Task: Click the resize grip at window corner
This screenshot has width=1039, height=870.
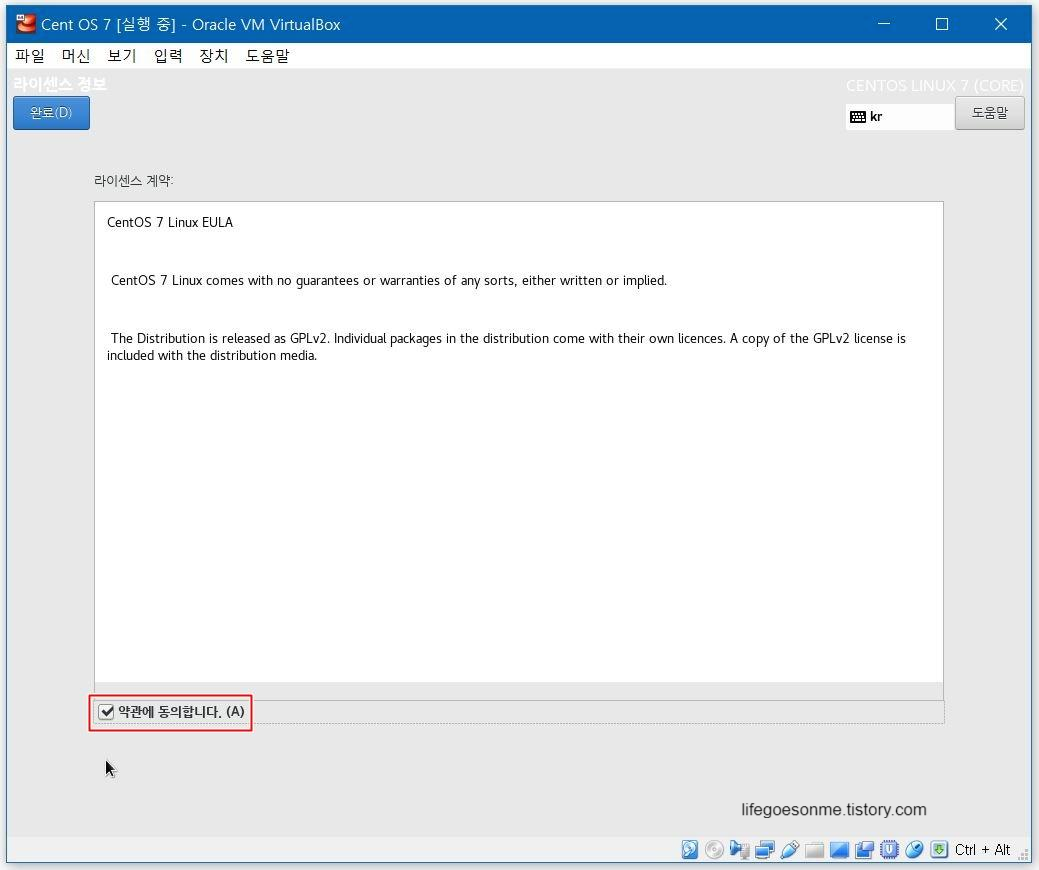Action: pos(1024,855)
